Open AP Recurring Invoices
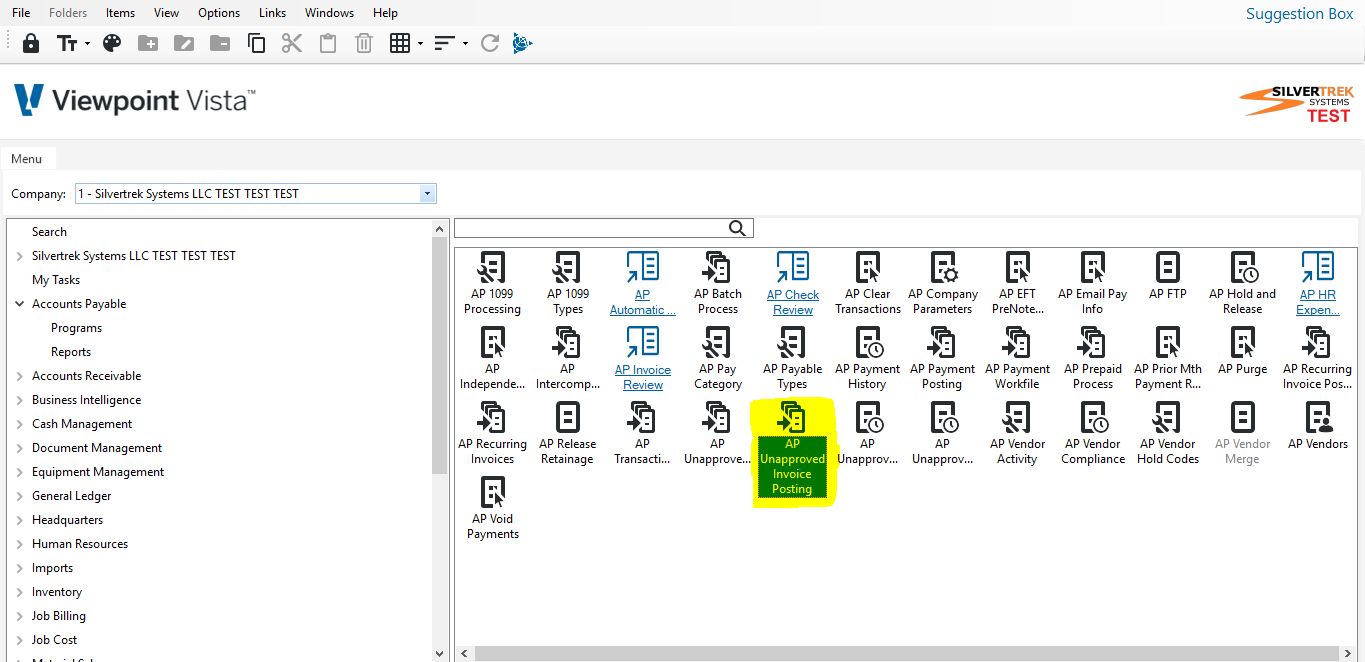The image size is (1365, 662). (x=492, y=434)
